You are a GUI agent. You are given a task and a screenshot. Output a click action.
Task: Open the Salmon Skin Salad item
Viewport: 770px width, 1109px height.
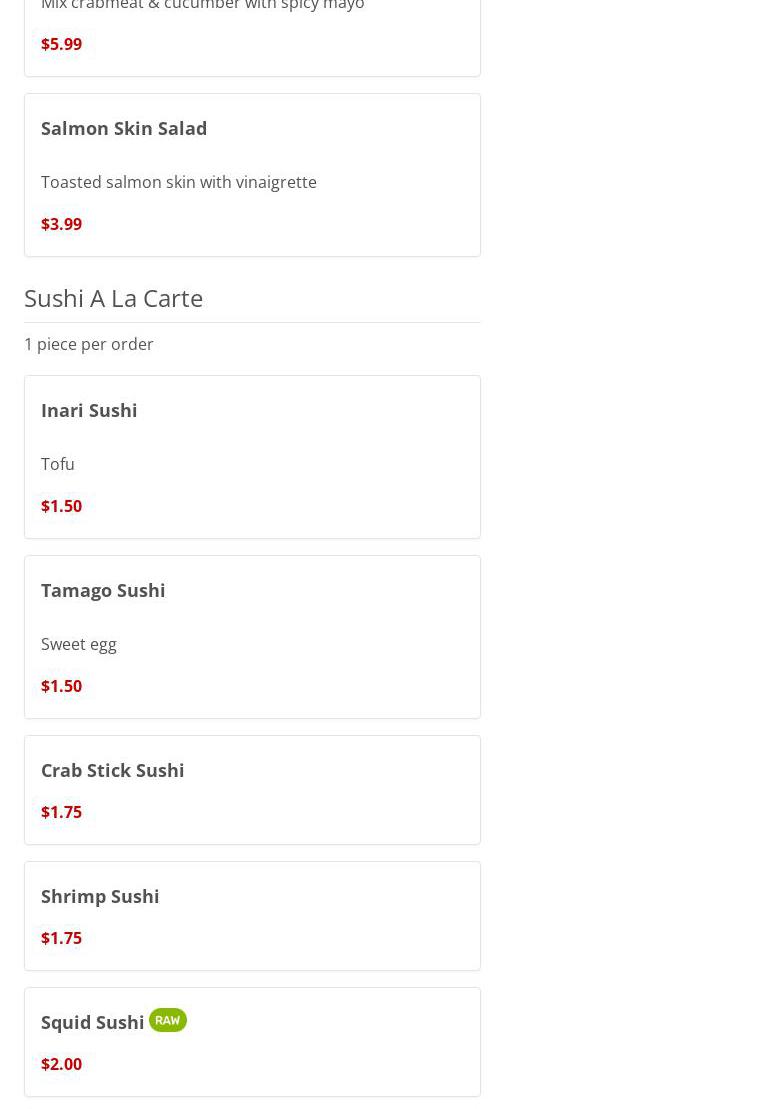(124, 128)
